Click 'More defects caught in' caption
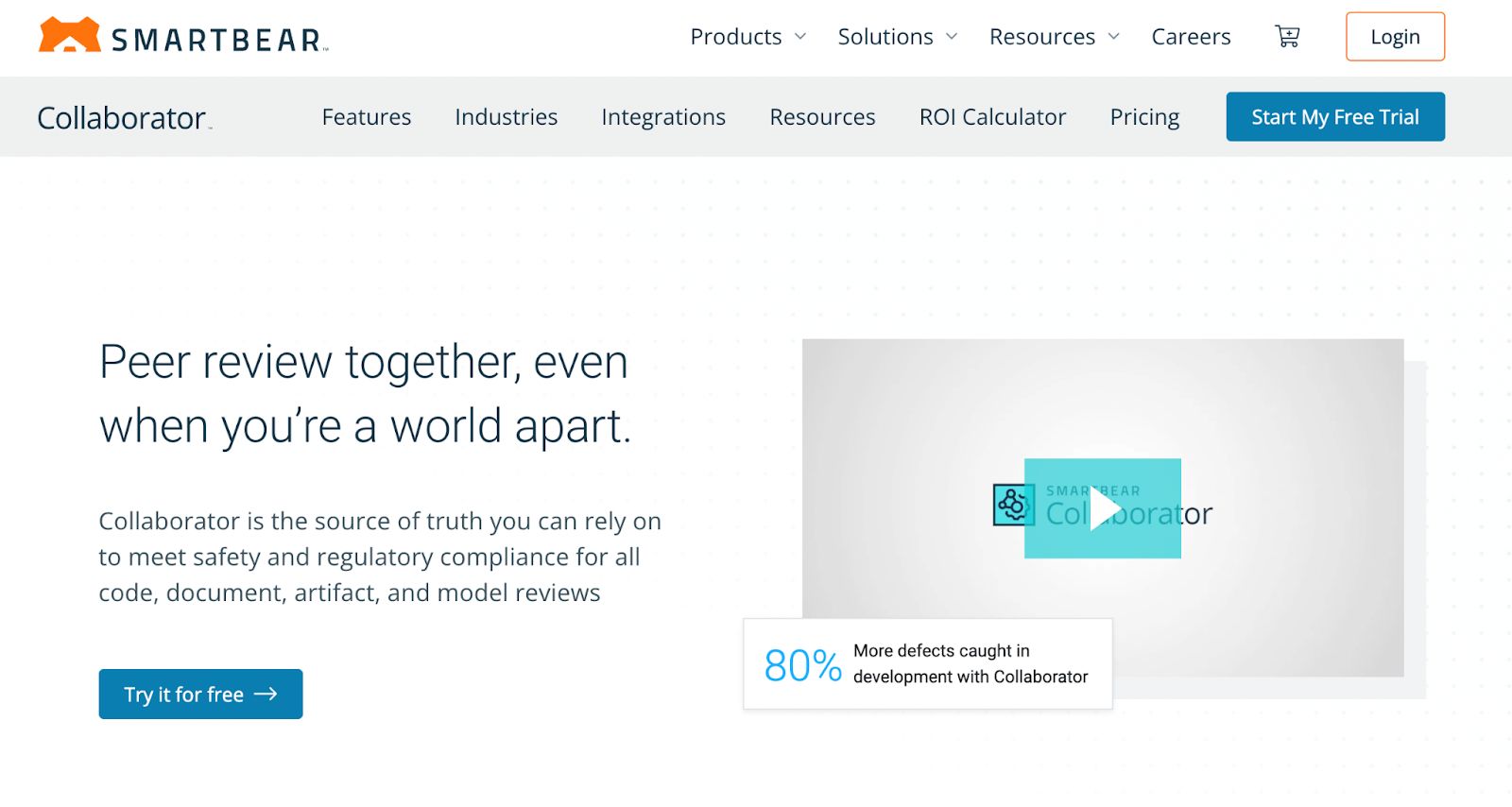The image size is (1512, 807). pyautogui.click(x=941, y=651)
